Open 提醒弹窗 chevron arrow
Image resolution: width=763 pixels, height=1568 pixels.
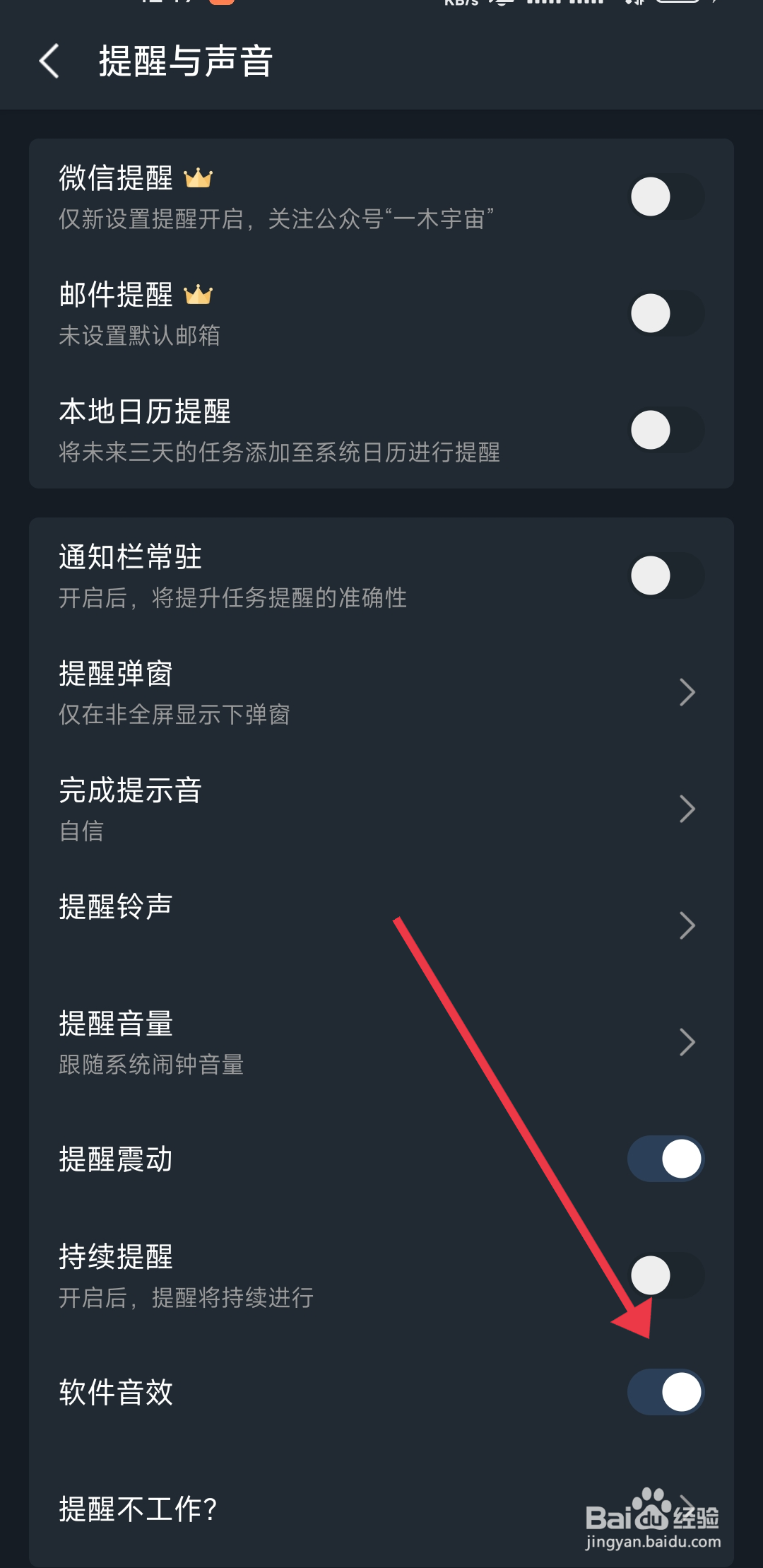[x=687, y=692]
